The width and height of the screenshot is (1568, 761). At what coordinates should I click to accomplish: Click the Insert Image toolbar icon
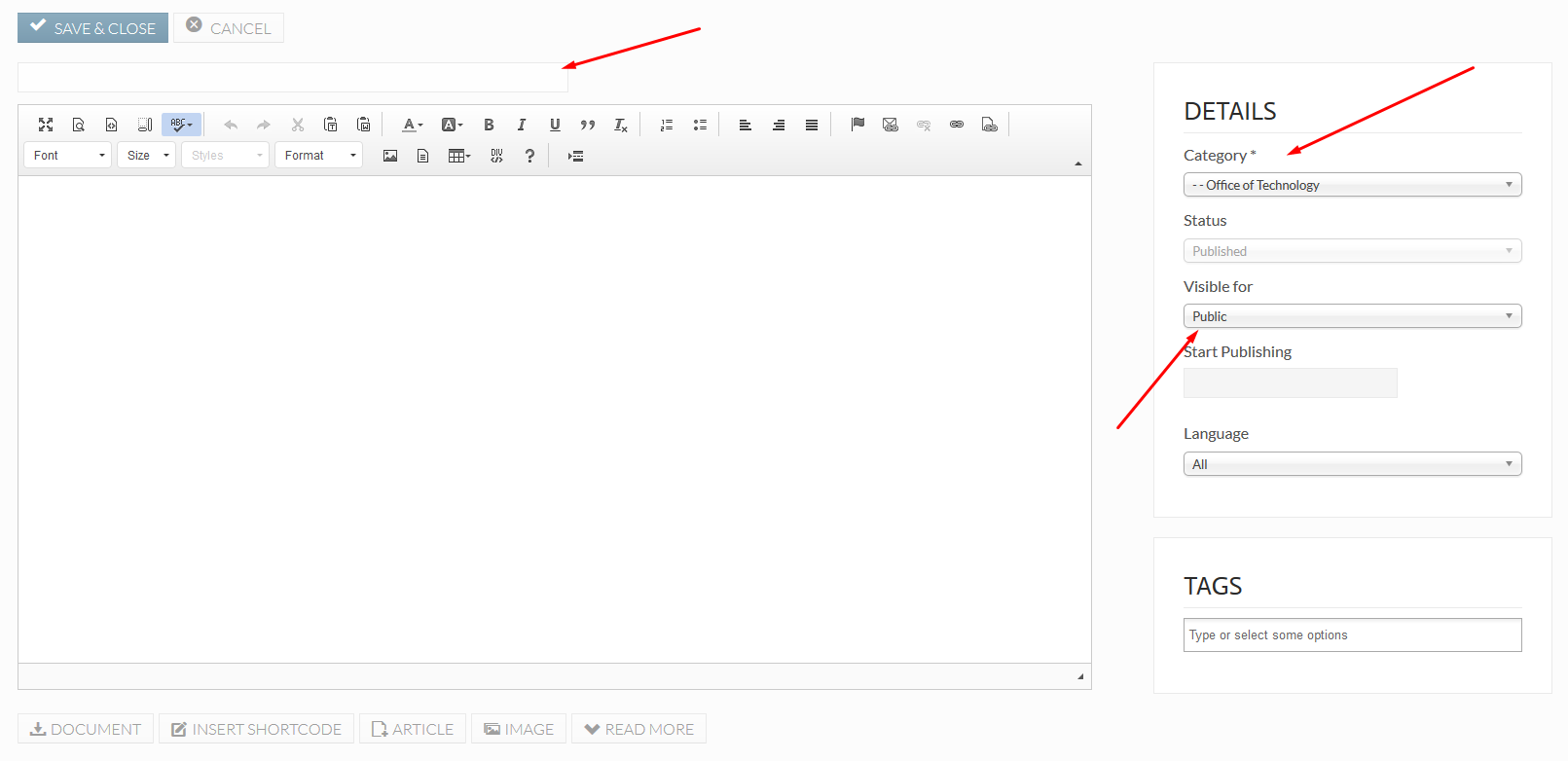coord(390,156)
